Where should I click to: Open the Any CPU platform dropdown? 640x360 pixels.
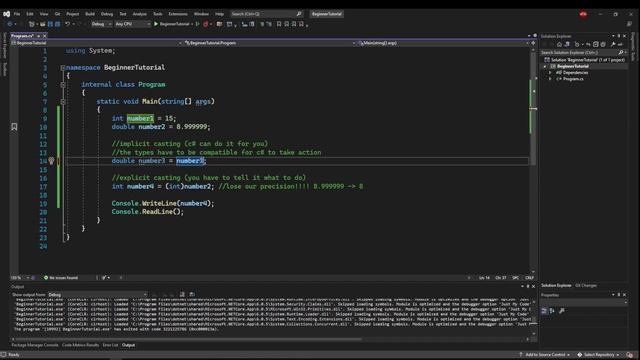coord(132,24)
